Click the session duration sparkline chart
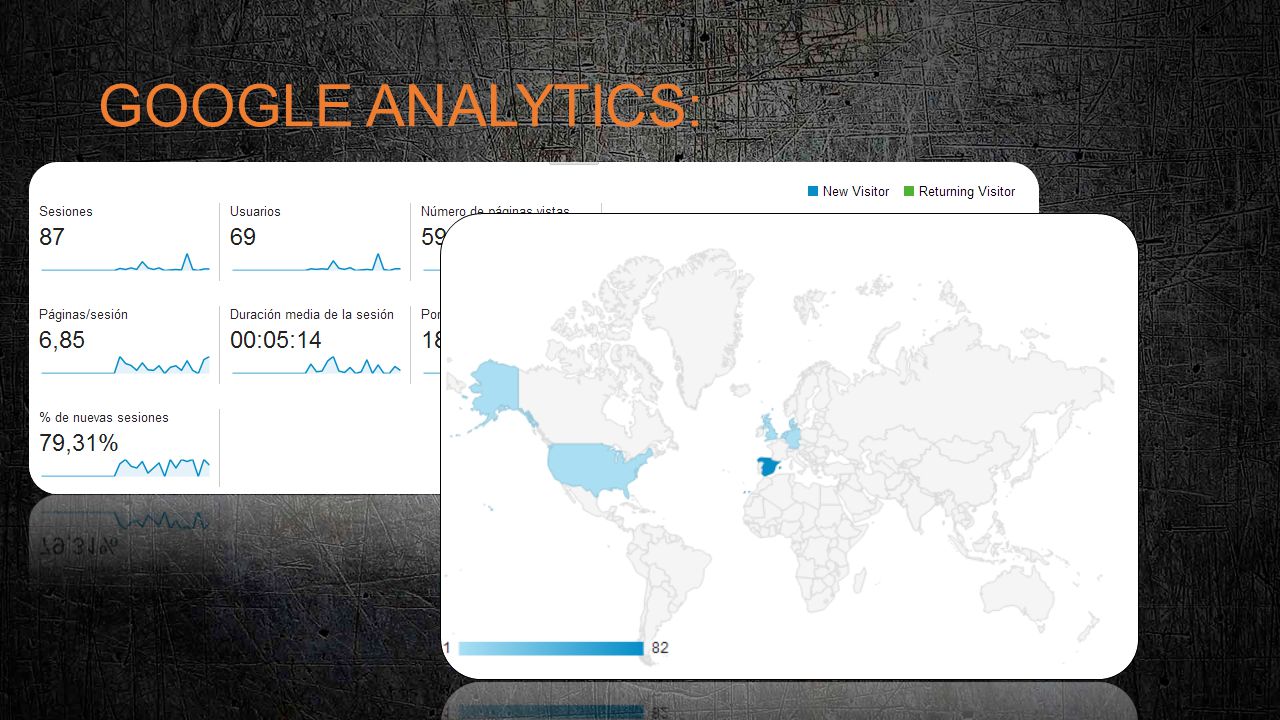 [x=316, y=365]
